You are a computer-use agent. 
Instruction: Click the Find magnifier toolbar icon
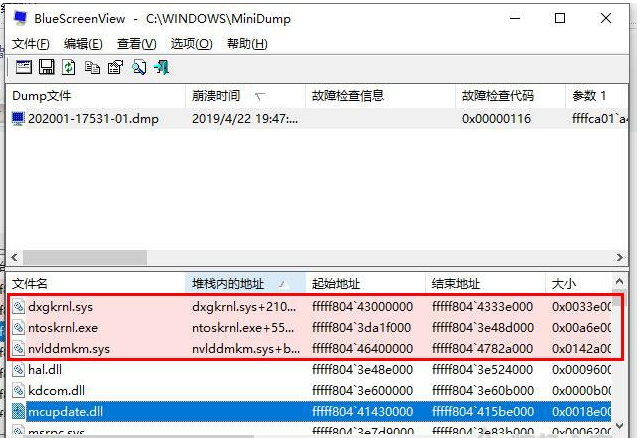click(139, 67)
